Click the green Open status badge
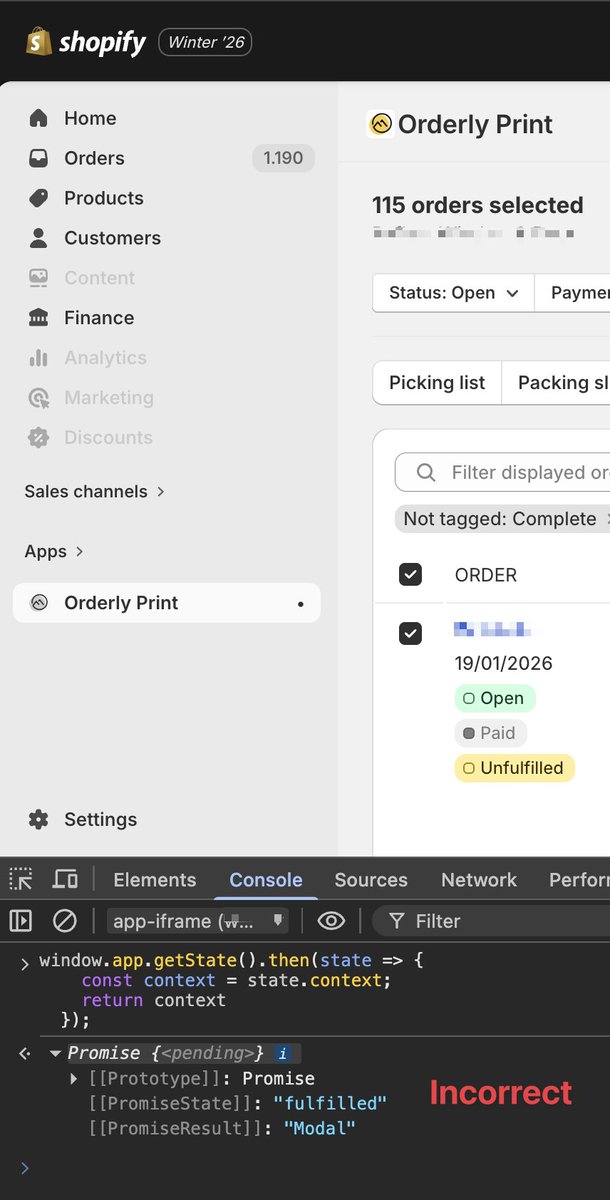The width and height of the screenshot is (610, 1200). click(495, 698)
